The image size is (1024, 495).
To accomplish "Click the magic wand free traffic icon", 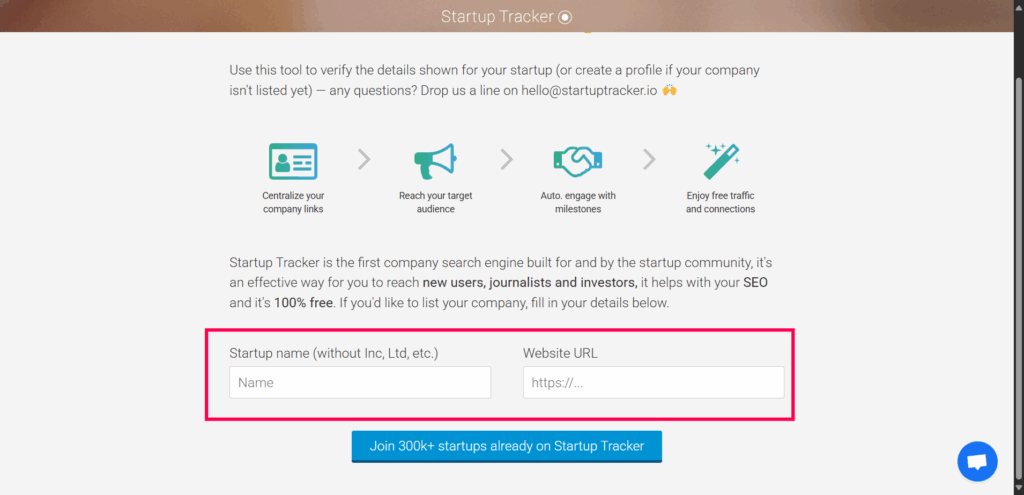I will [721, 161].
